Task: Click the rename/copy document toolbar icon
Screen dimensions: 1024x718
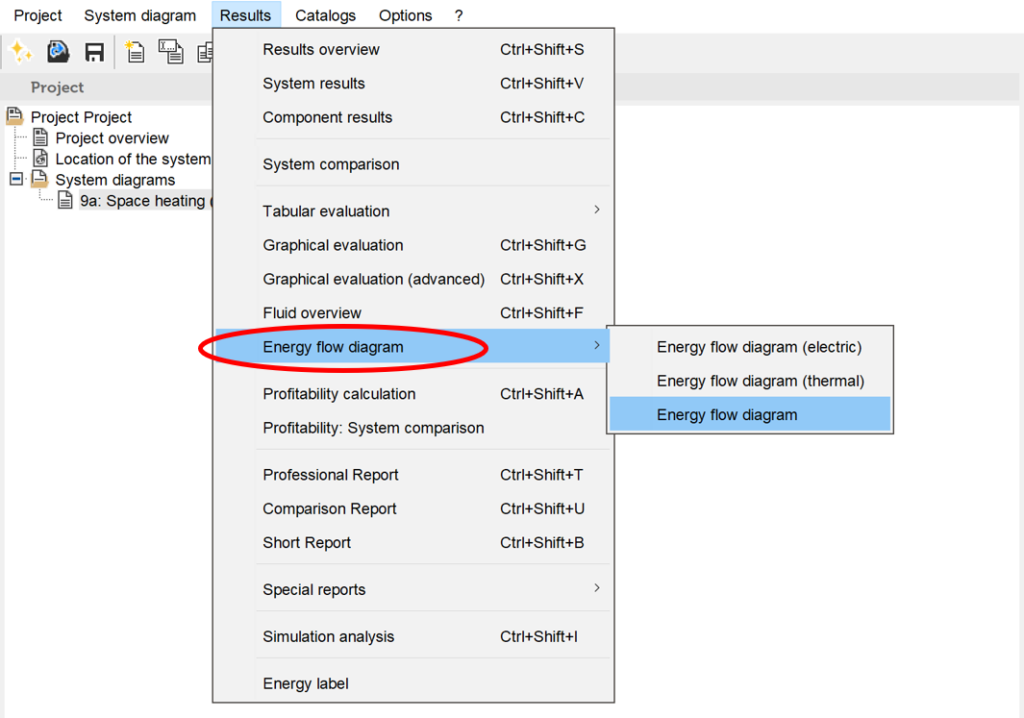Action: click(x=171, y=52)
